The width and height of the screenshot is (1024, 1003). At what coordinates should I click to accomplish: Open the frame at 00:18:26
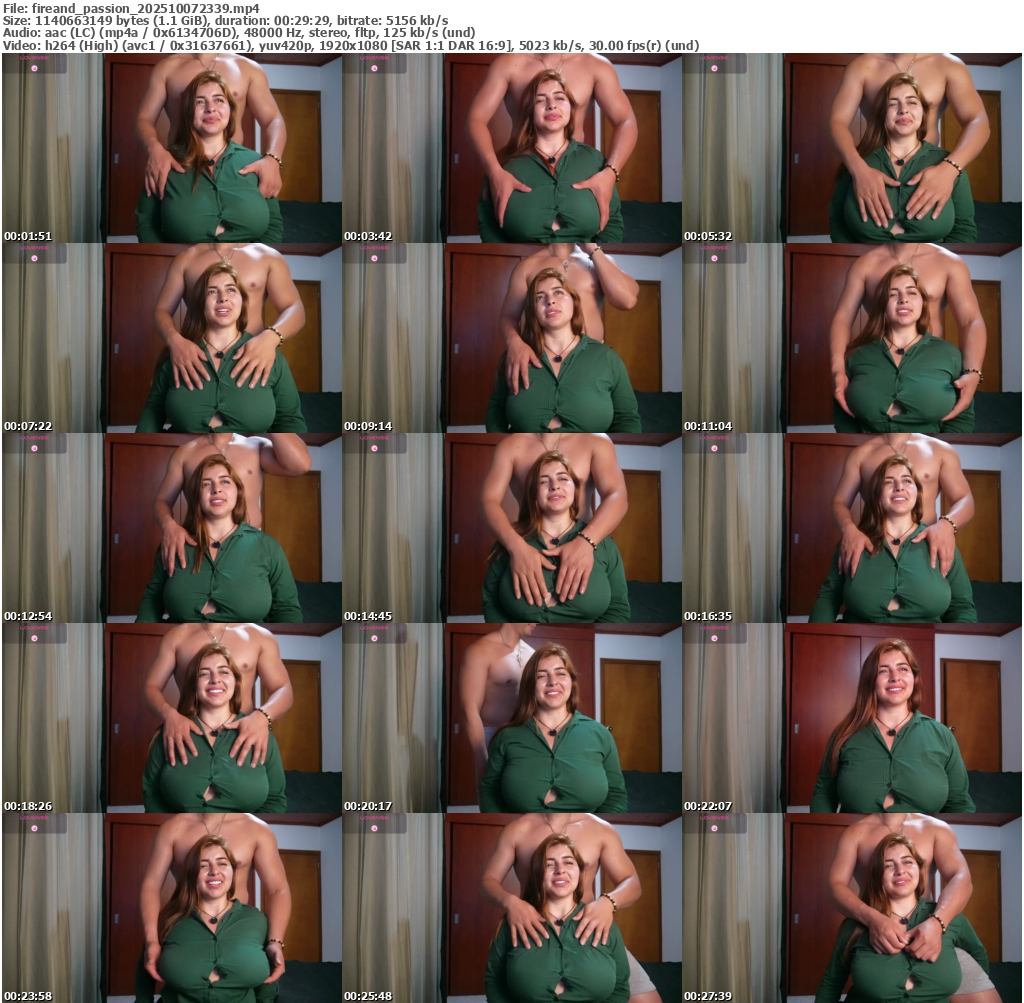[172, 718]
